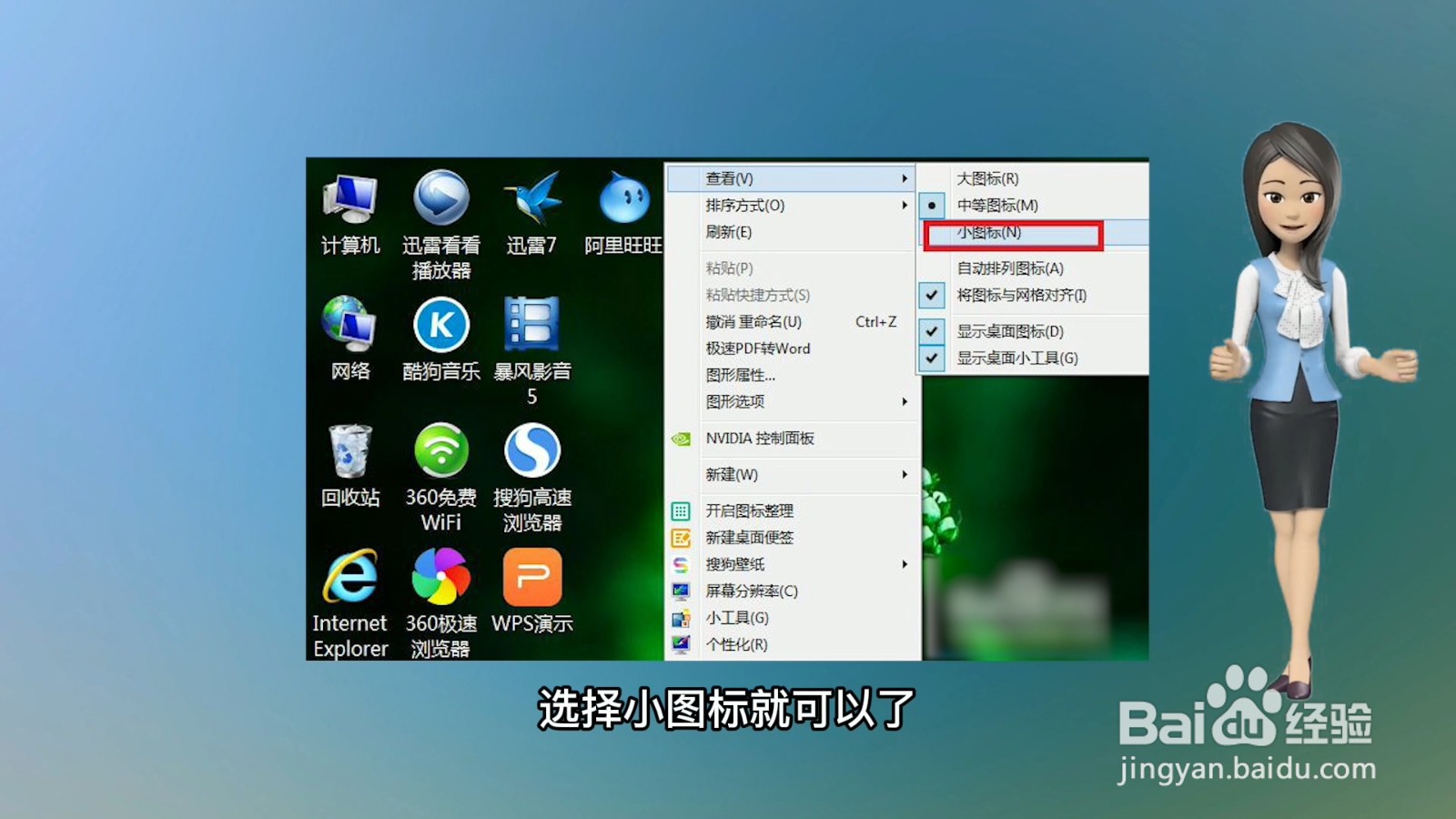Expand the 查看(V) submenu arrow
The width and height of the screenshot is (1456, 819).
pos(905,178)
